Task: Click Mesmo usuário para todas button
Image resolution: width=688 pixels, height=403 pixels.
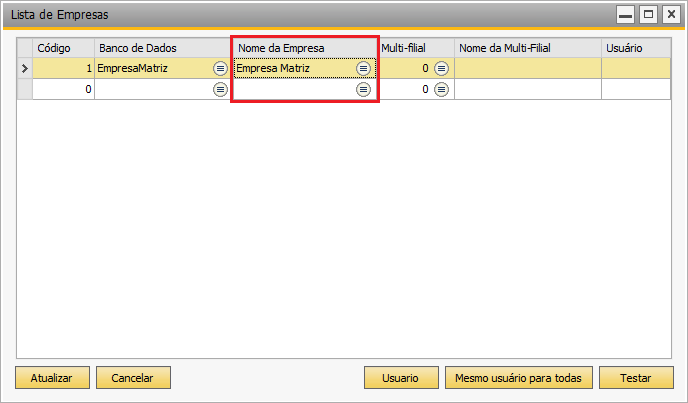Action: [x=519, y=378]
